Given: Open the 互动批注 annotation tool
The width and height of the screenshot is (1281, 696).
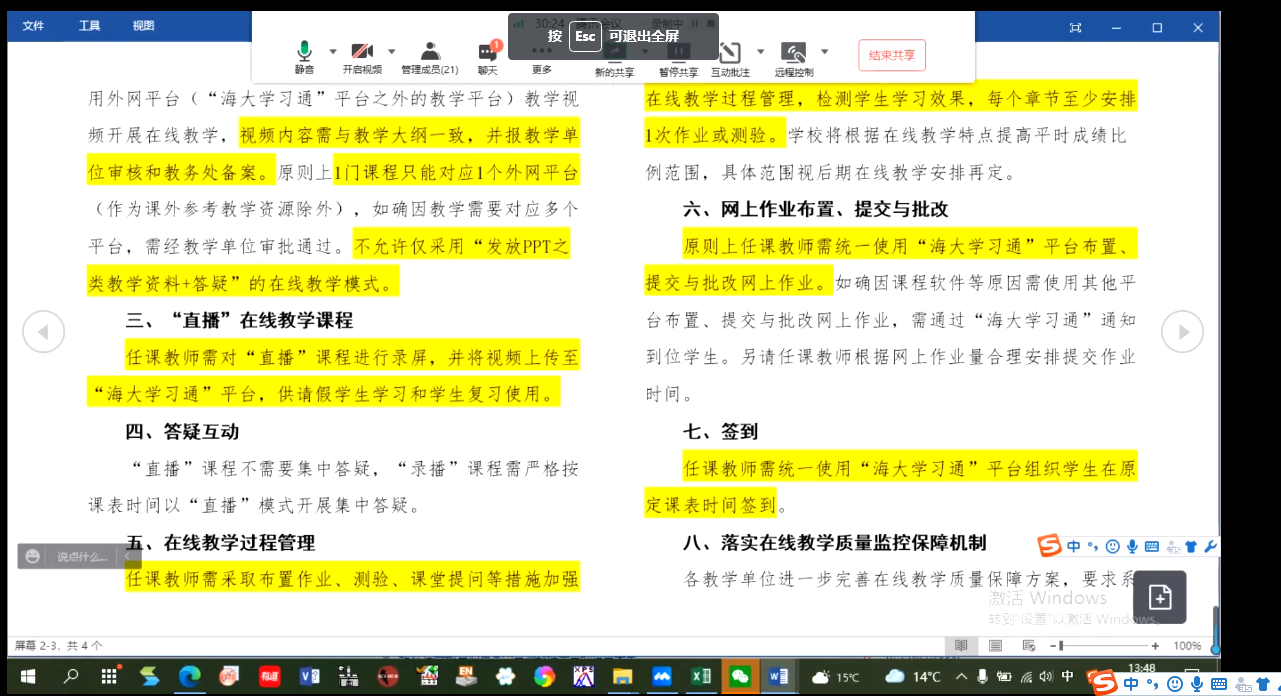Looking at the screenshot, I should 730,60.
